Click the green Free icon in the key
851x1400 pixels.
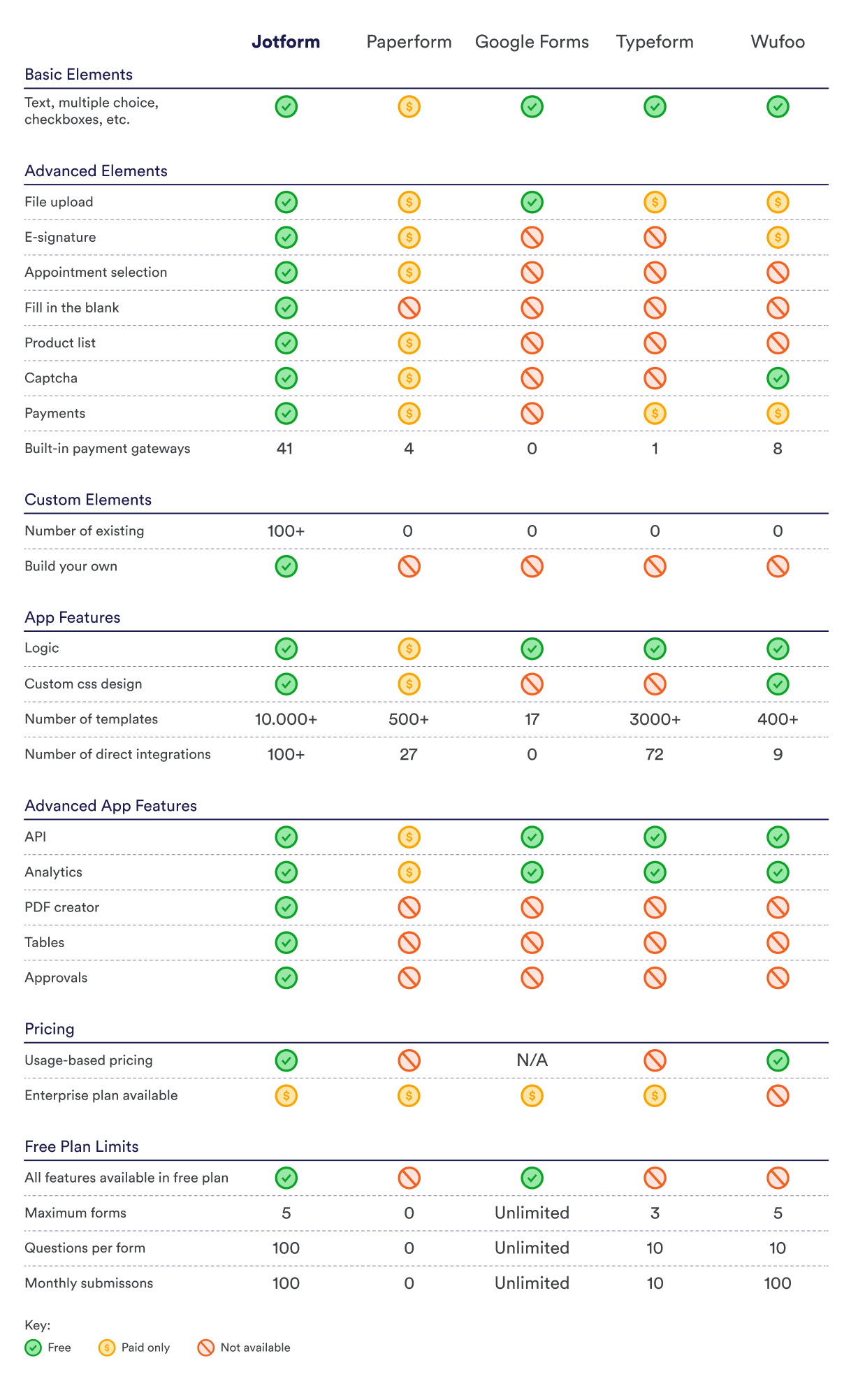click(33, 1348)
